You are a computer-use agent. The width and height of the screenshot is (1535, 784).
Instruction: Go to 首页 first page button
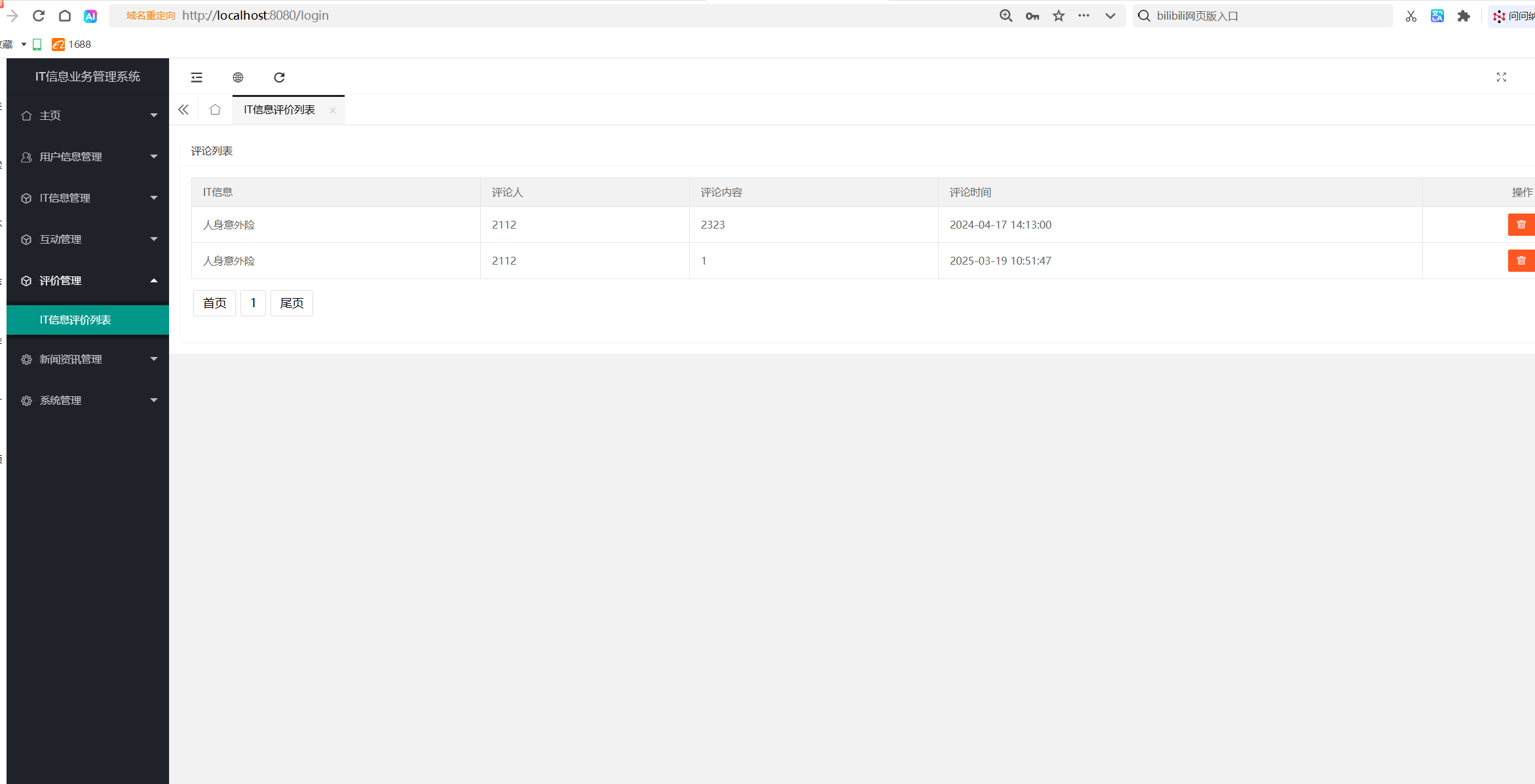(214, 303)
